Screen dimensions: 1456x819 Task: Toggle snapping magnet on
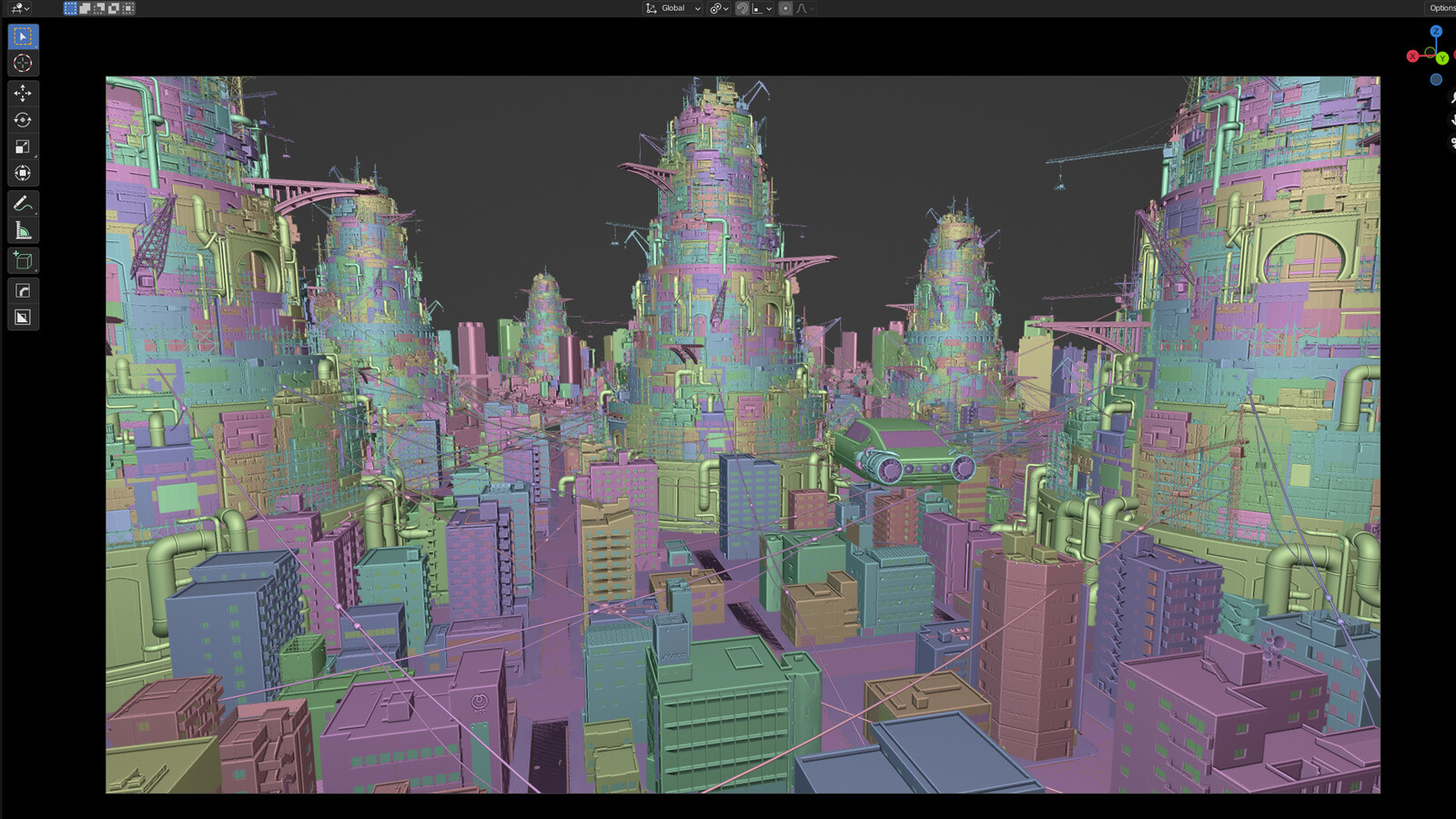pyautogui.click(x=743, y=8)
